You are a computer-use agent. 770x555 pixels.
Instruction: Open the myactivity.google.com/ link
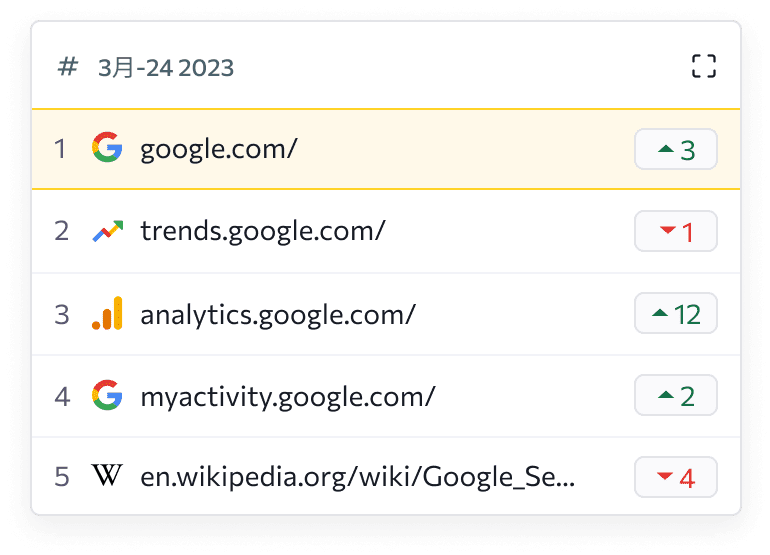click(288, 396)
